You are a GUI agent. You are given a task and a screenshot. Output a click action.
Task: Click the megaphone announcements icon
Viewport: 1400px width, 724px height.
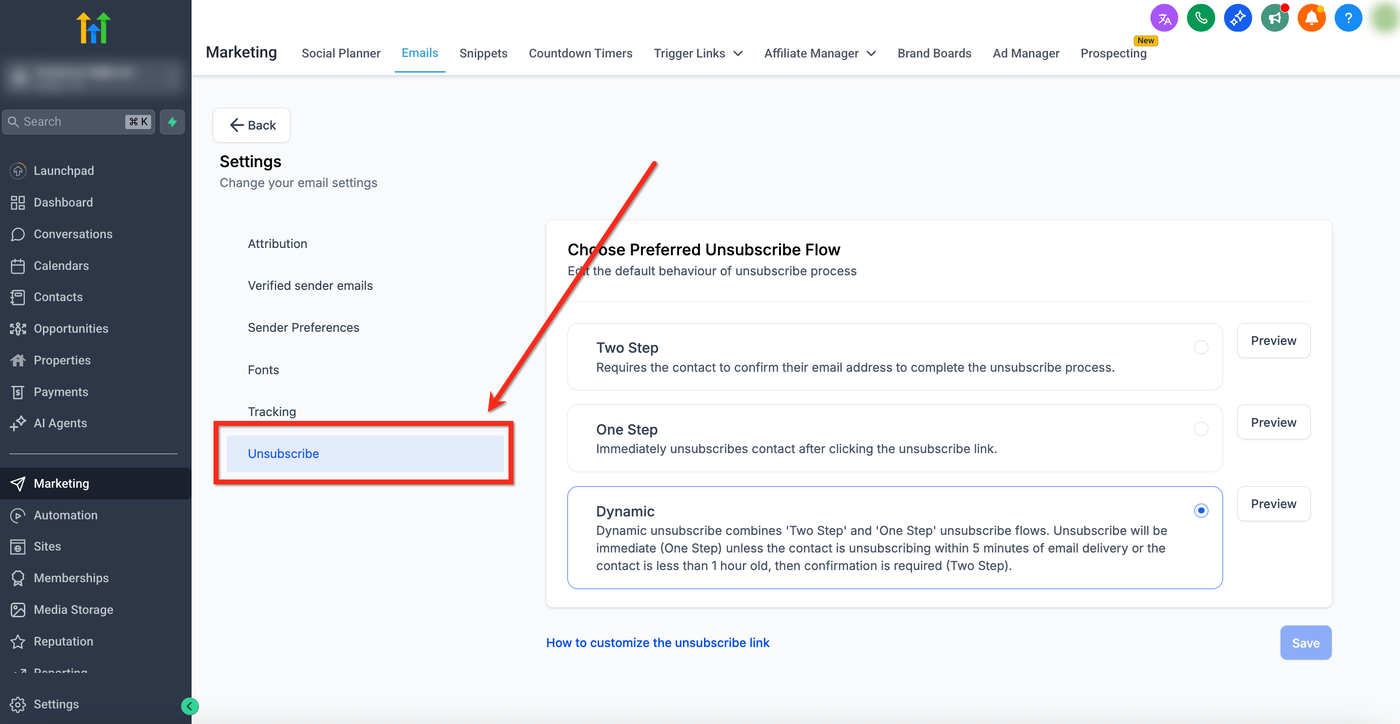pos(1274,18)
